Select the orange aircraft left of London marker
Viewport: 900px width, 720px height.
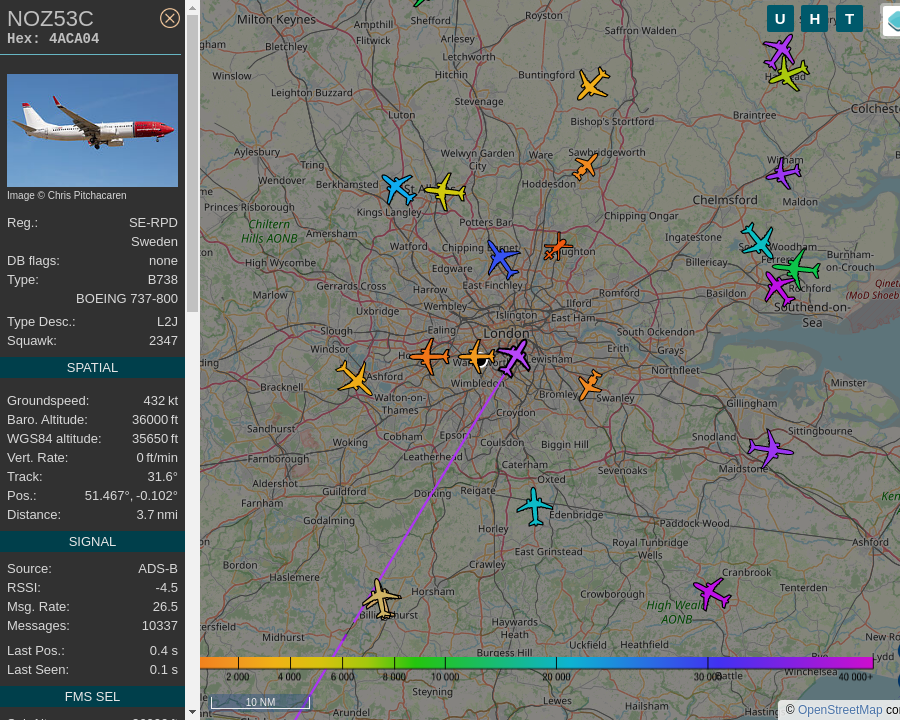pos(476,356)
